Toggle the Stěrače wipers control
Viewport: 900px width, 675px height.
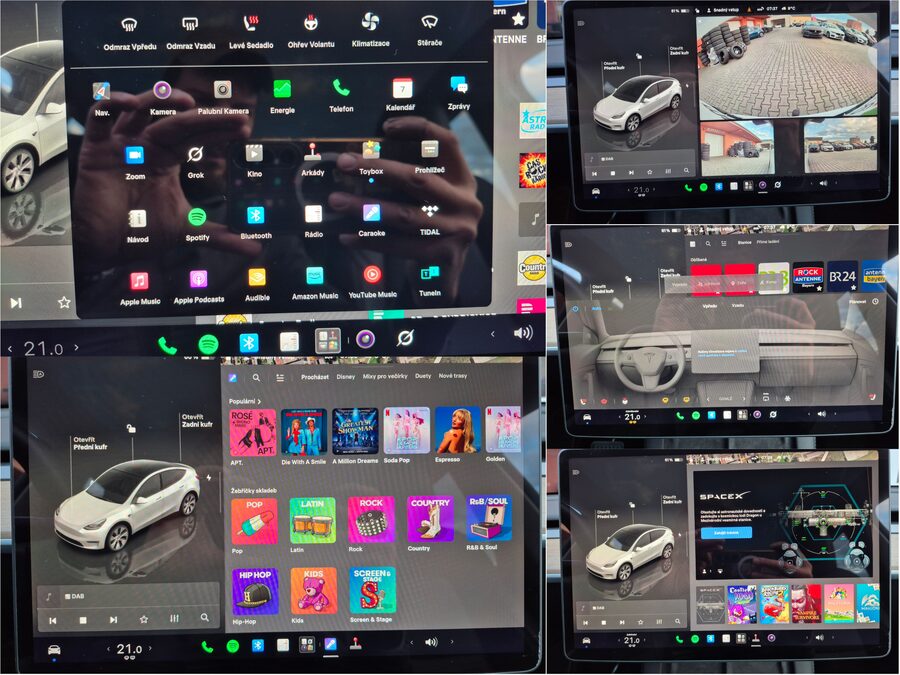pos(429,22)
